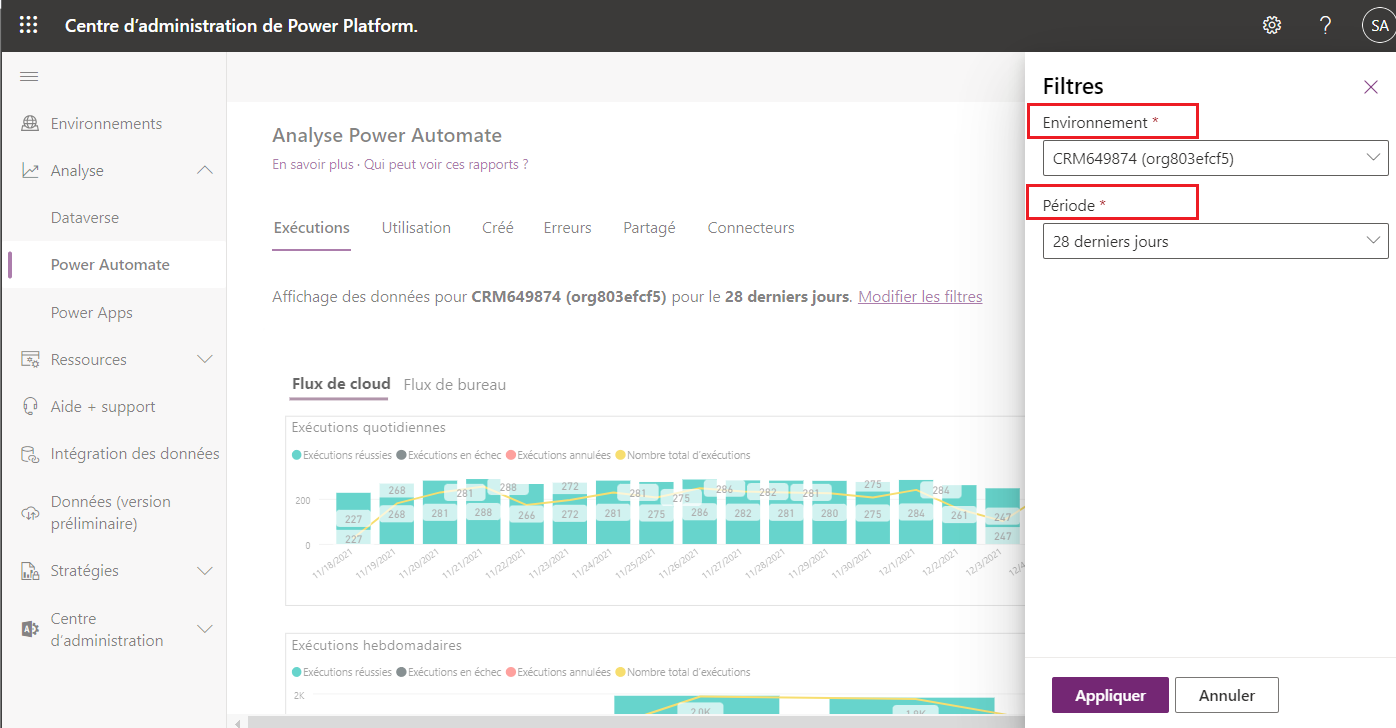Click Qui peut voir ces rapports link
The width and height of the screenshot is (1396, 728).
446,164
